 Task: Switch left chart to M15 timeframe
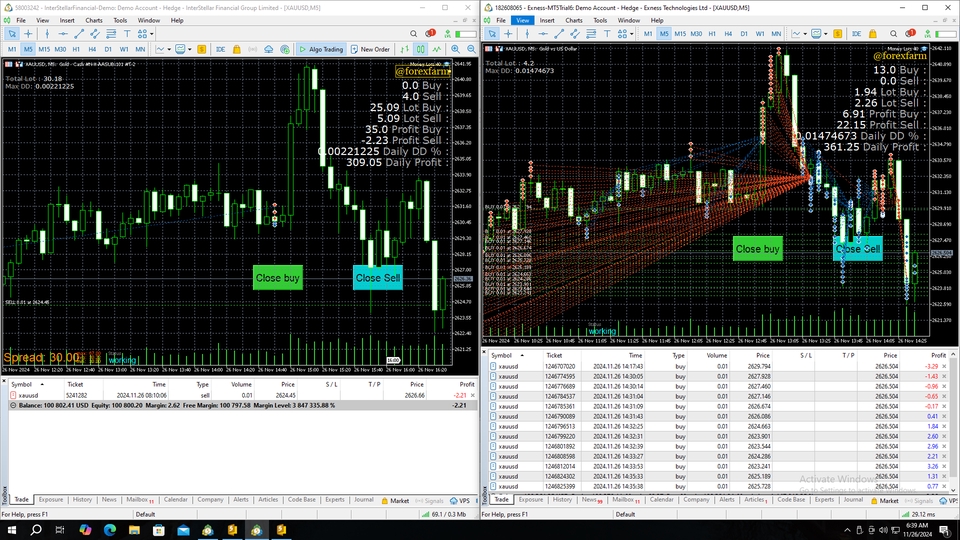44,49
